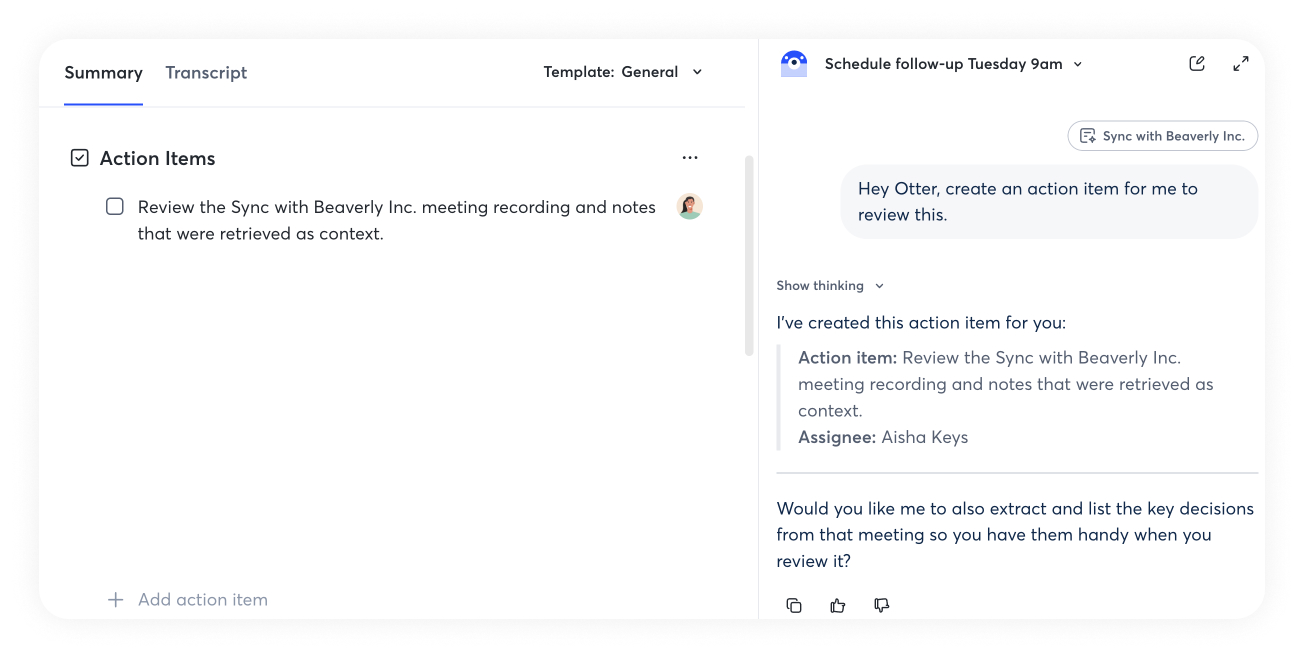This screenshot has width=1294, height=658.
Task: Give thumbs down to the response
Action: pos(881,605)
